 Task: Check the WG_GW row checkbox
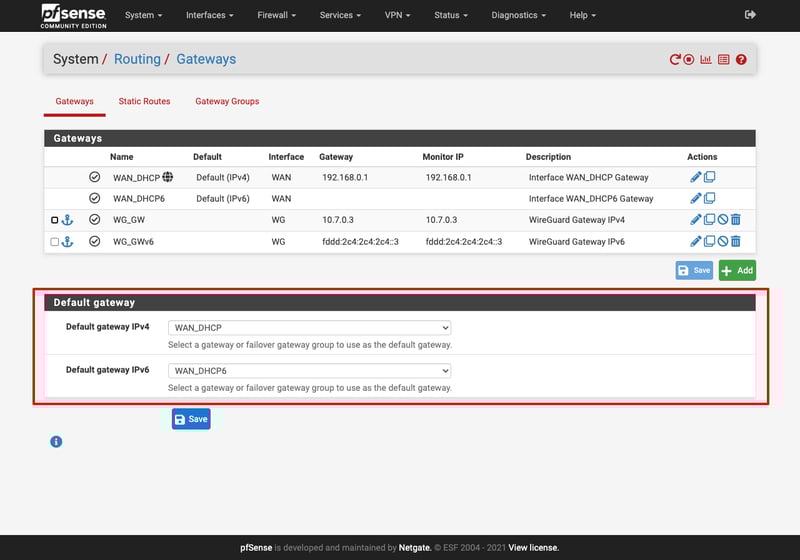coord(55,220)
